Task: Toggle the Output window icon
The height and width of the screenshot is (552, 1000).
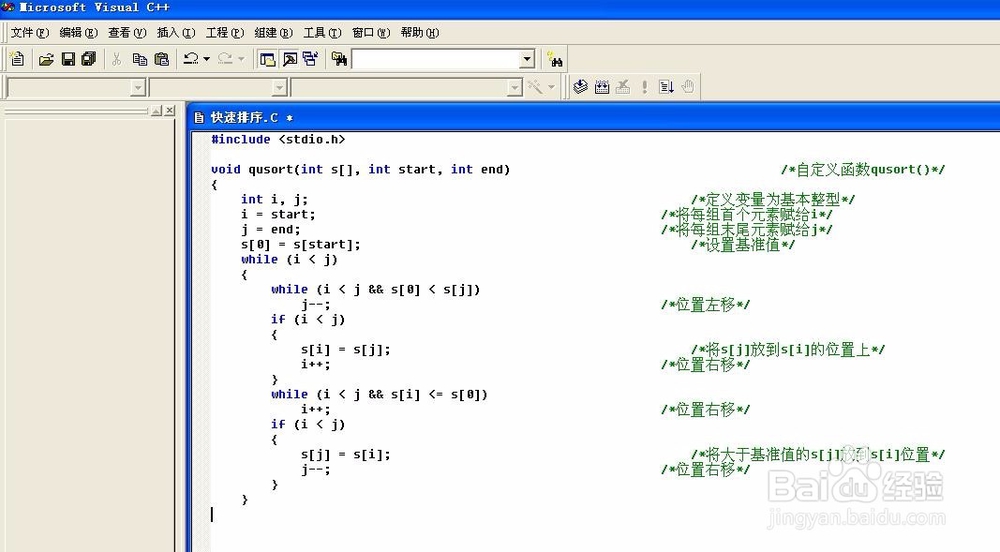Action: coord(290,59)
